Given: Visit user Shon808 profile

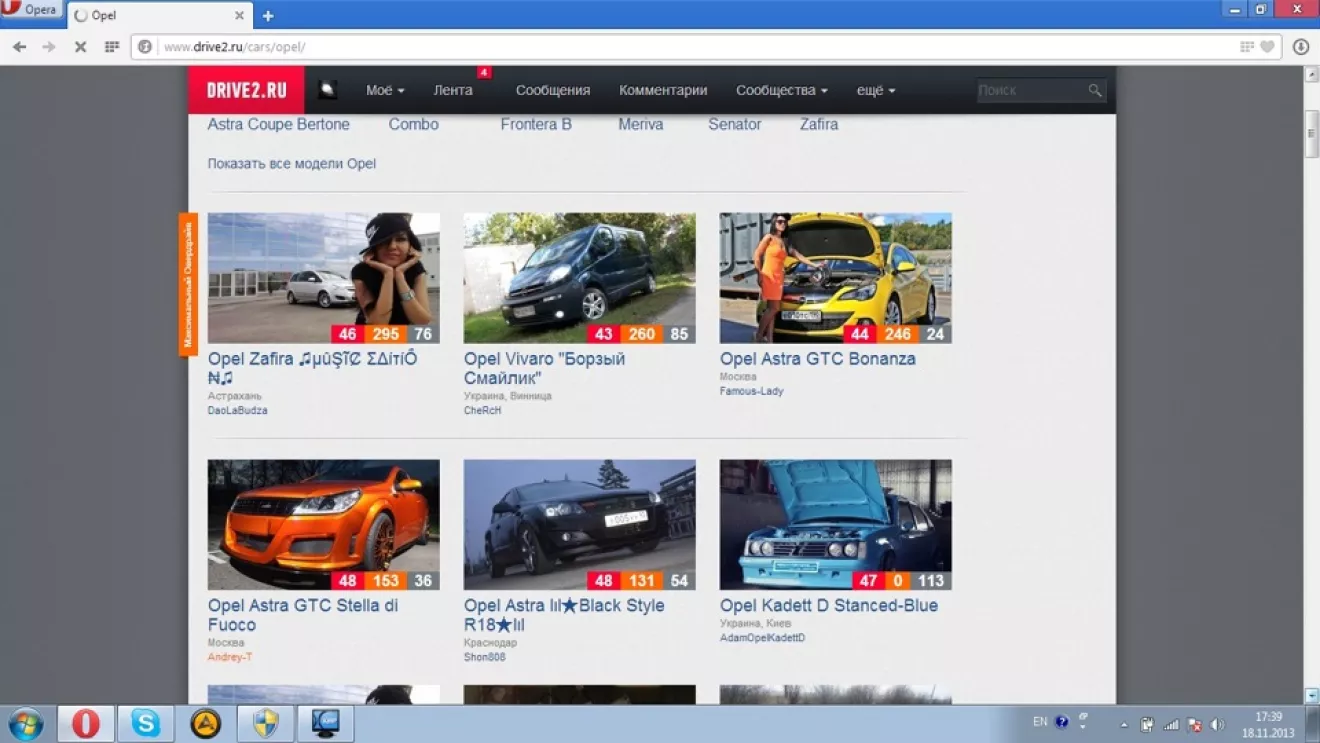Looking at the screenshot, I should click(x=485, y=658).
